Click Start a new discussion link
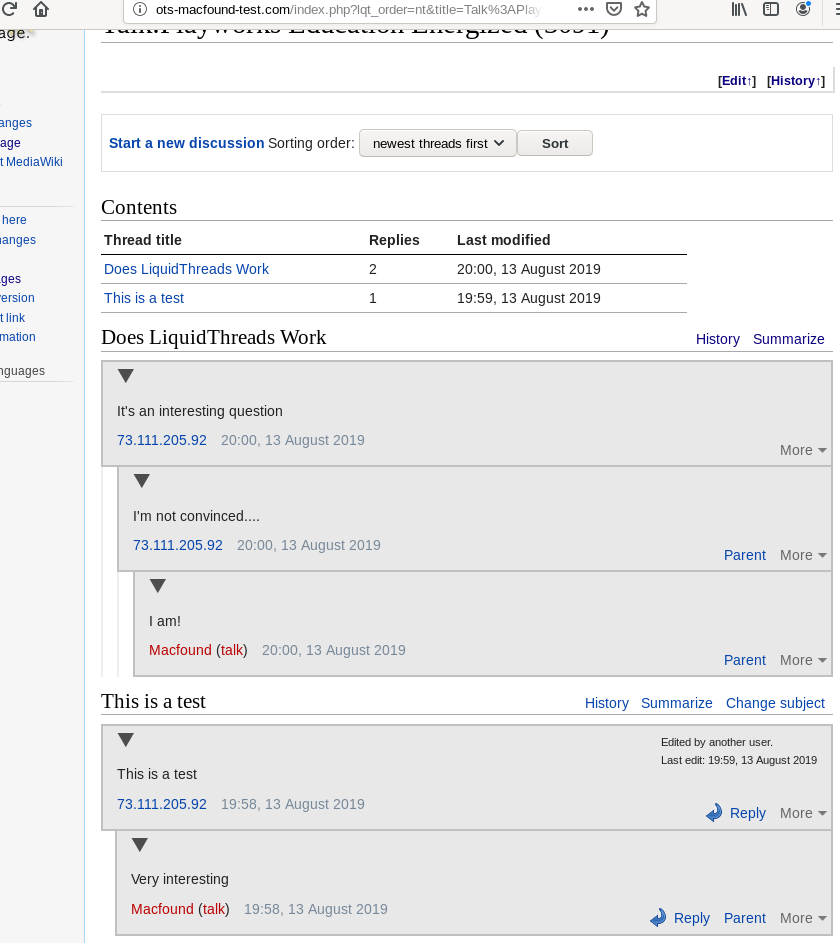Viewport: 840px width, 943px height. pyautogui.click(x=186, y=143)
